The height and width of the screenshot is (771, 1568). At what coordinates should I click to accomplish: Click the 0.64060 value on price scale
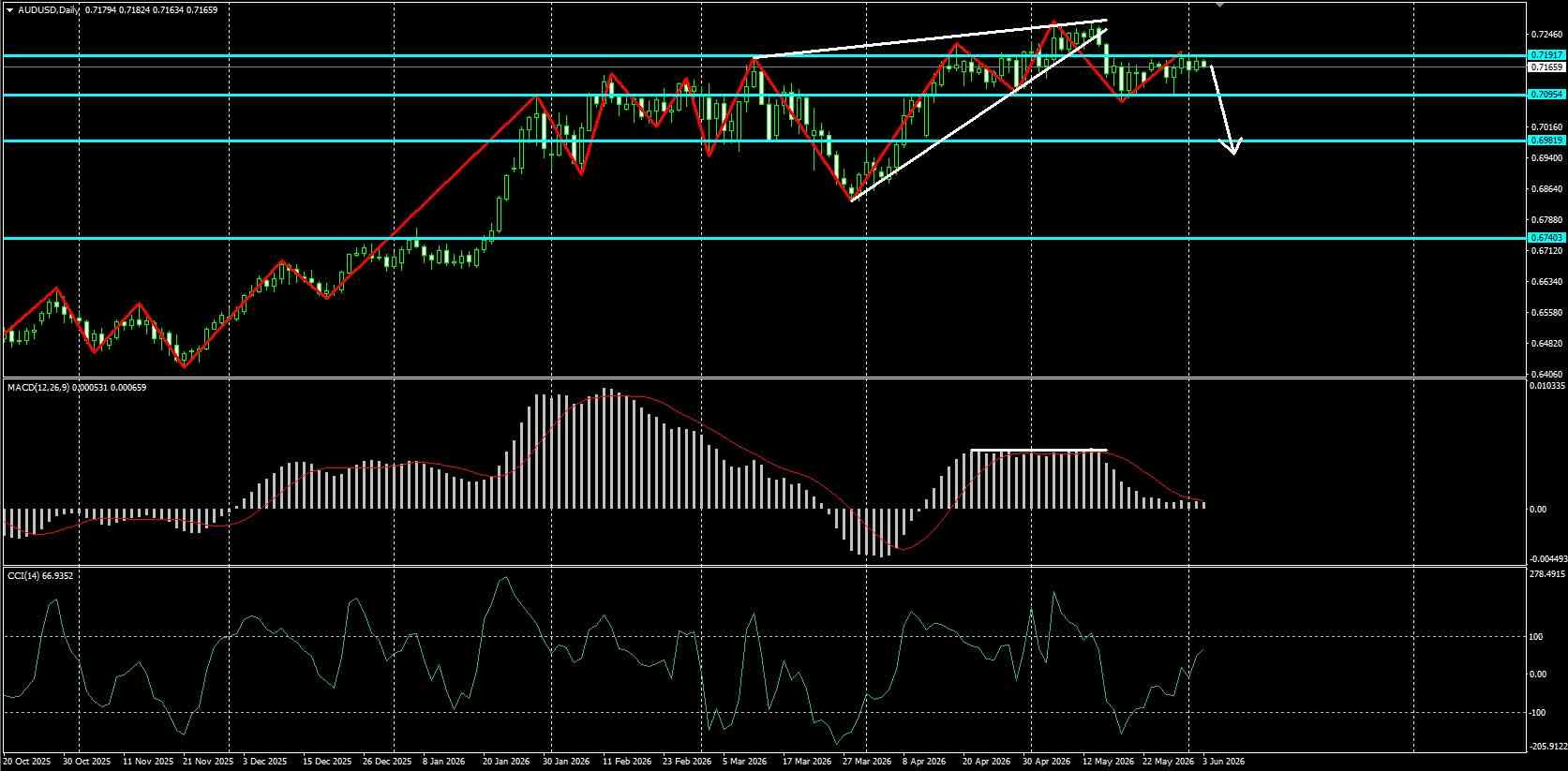(x=1546, y=373)
